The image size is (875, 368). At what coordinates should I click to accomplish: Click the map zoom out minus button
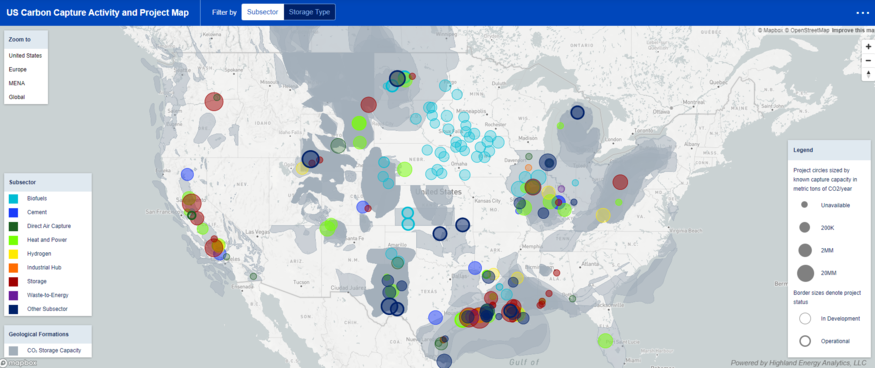tap(868, 60)
